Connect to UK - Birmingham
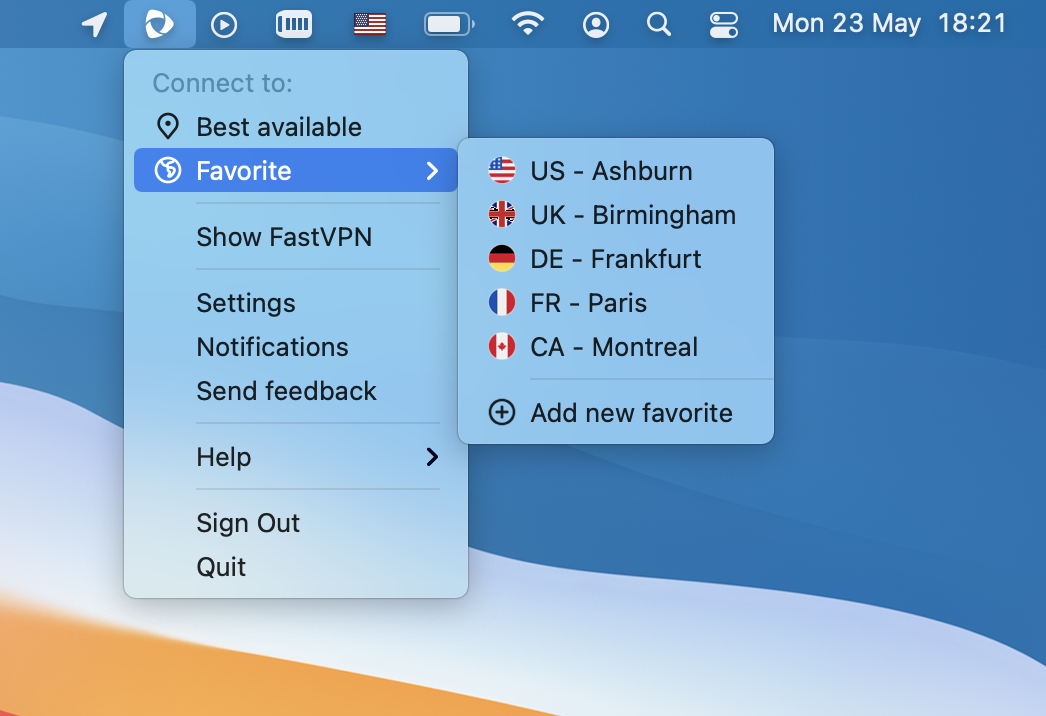This screenshot has width=1046, height=716. [616, 215]
